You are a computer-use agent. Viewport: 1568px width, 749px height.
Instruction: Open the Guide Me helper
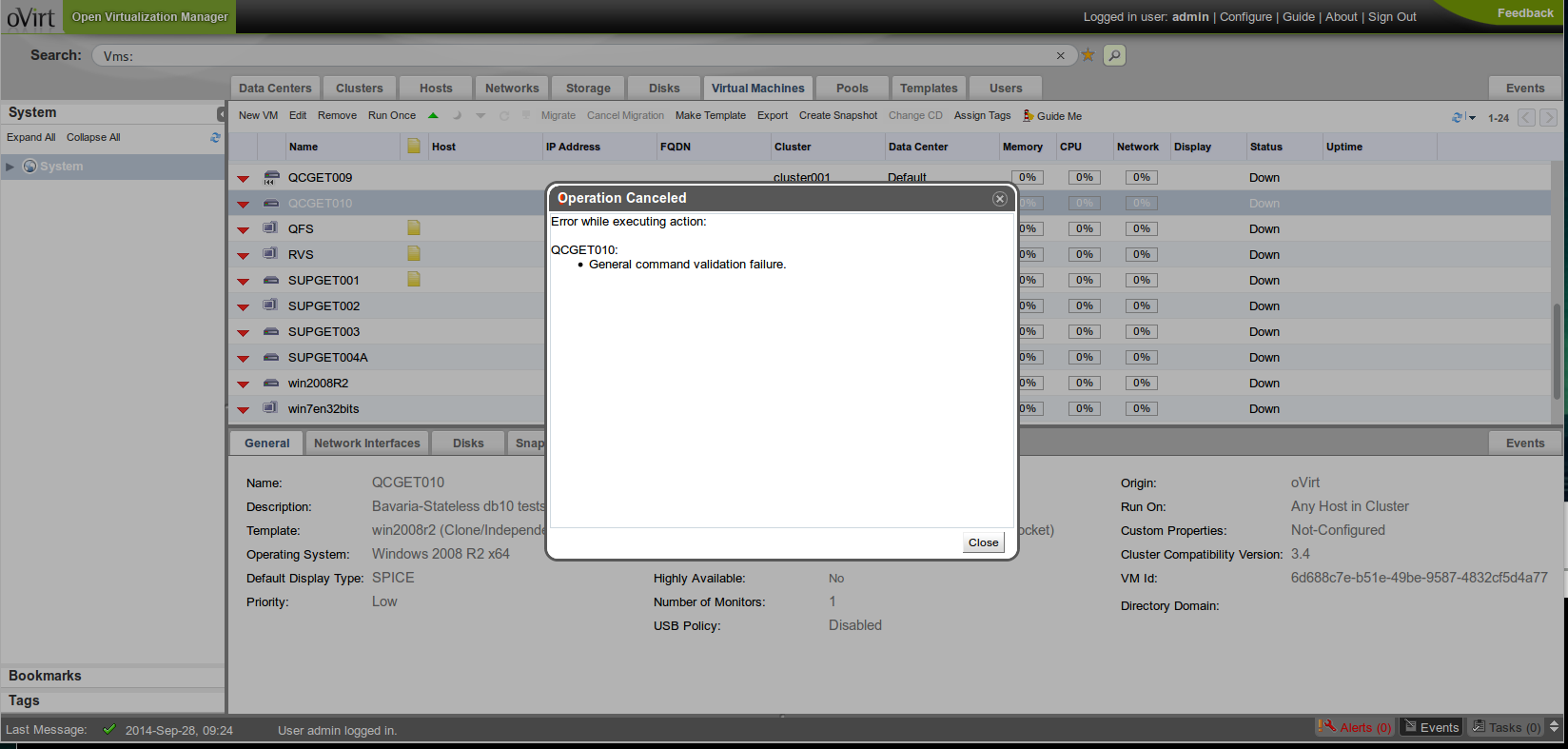click(1052, 116)
